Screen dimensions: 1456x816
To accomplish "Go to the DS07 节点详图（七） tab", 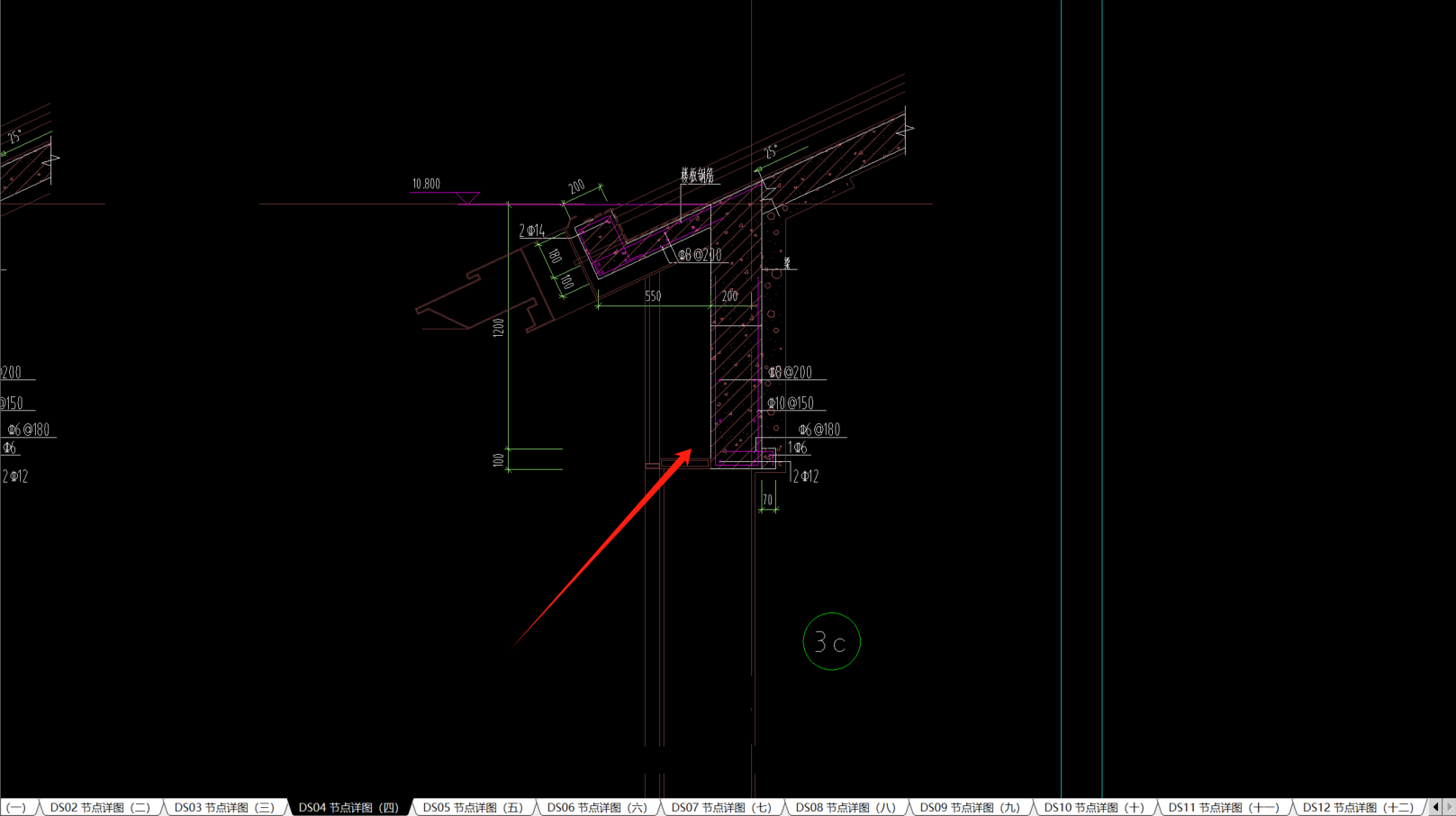I will (x=721, y=807).
